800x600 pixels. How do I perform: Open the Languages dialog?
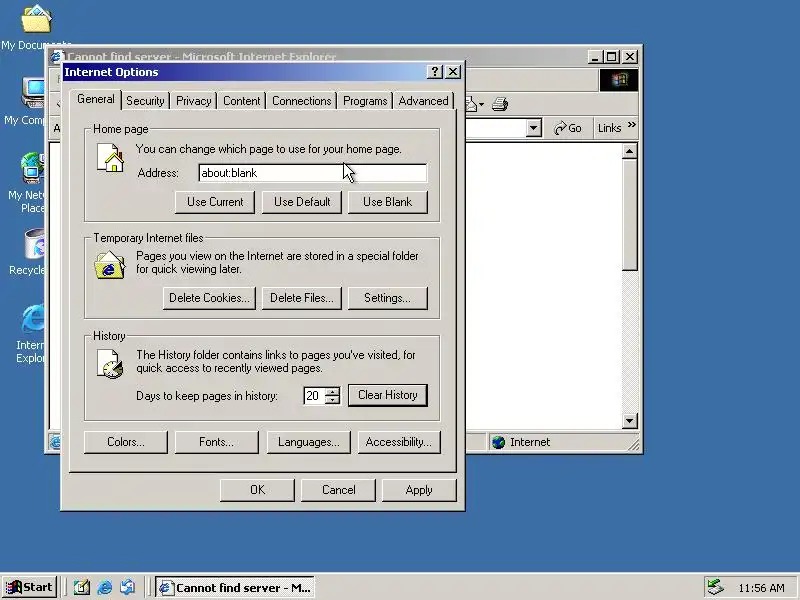click(309, 442)
